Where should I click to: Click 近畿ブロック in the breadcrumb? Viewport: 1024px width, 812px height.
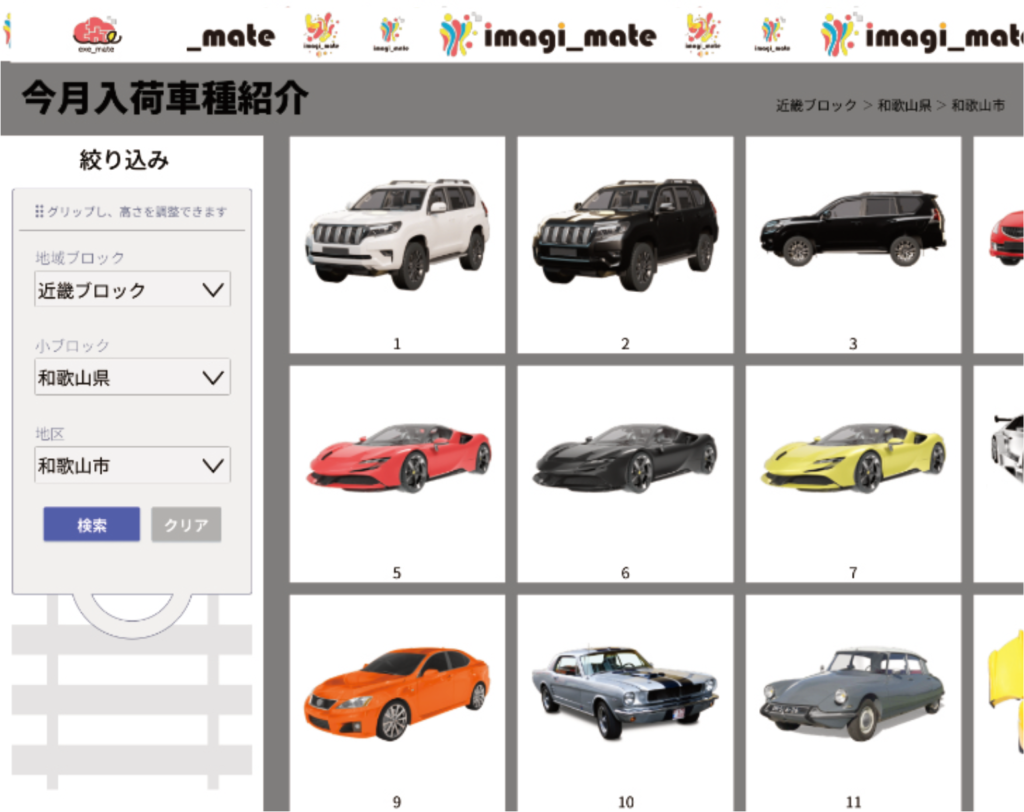pyautogui.click(x=816, y=105)
